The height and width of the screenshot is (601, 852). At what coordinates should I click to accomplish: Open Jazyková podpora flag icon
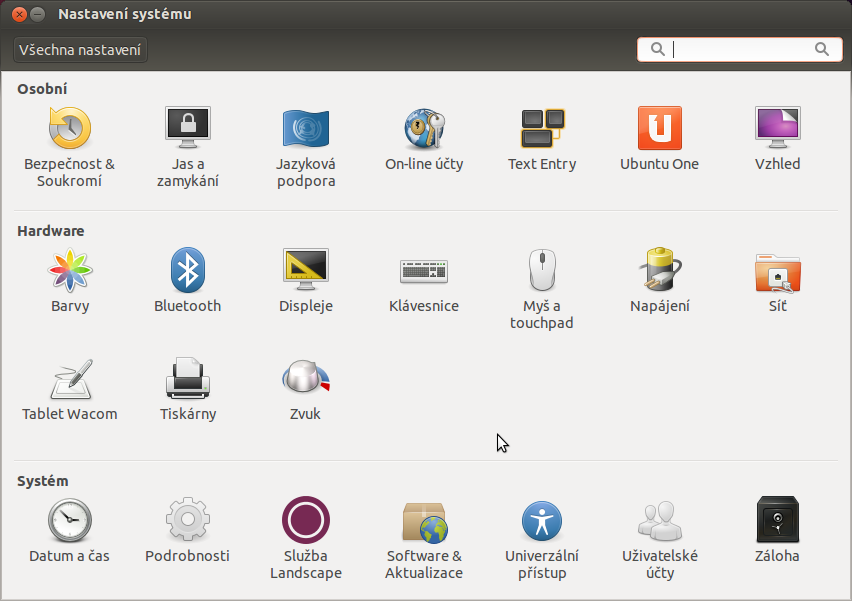point(306,128)
